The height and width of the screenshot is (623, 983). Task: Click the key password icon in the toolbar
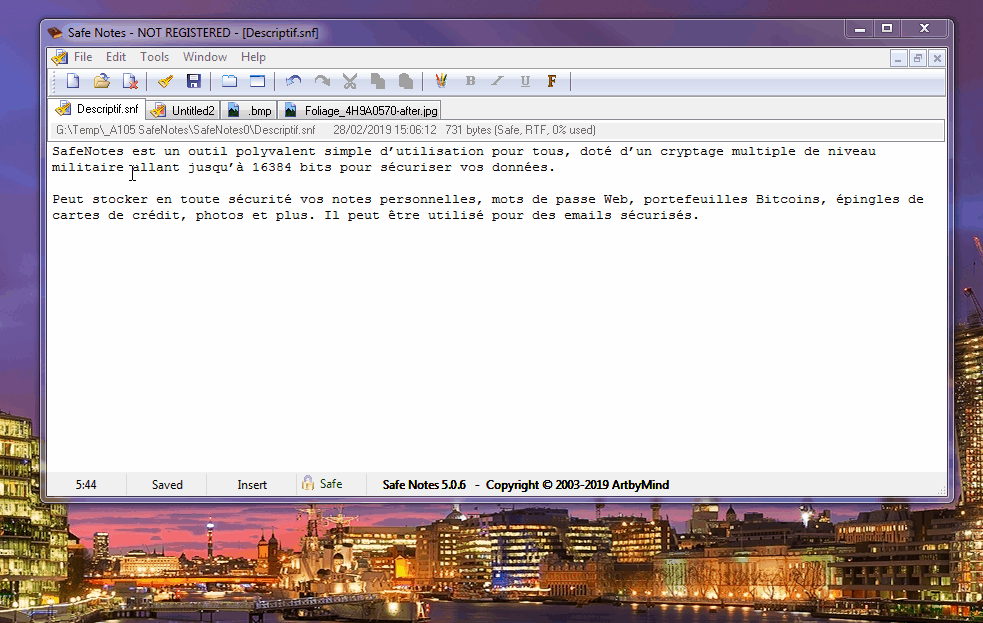pyautogui.click(x=166, y=81)
